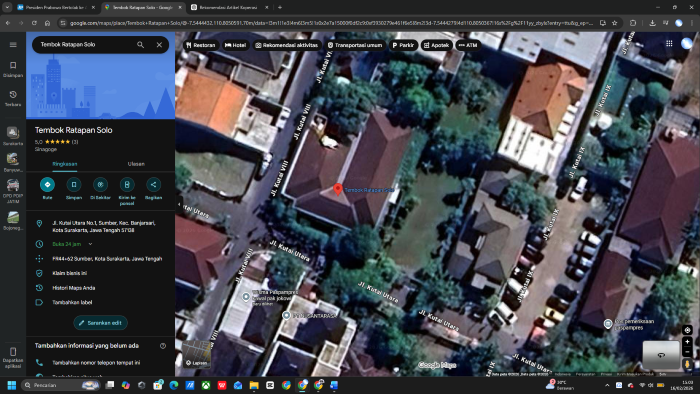Click the Jl. Kutai Utara No.1 address row
Image resolution: width=700 pixels, height=394 pixels.
[x=100, y=226]
